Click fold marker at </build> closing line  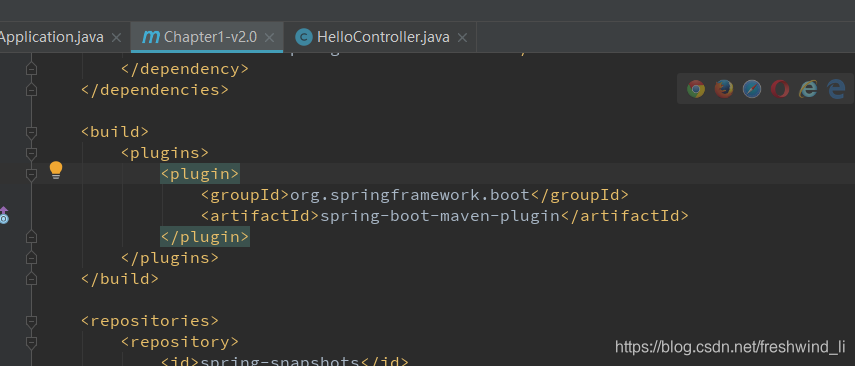[x=32, y=279]
